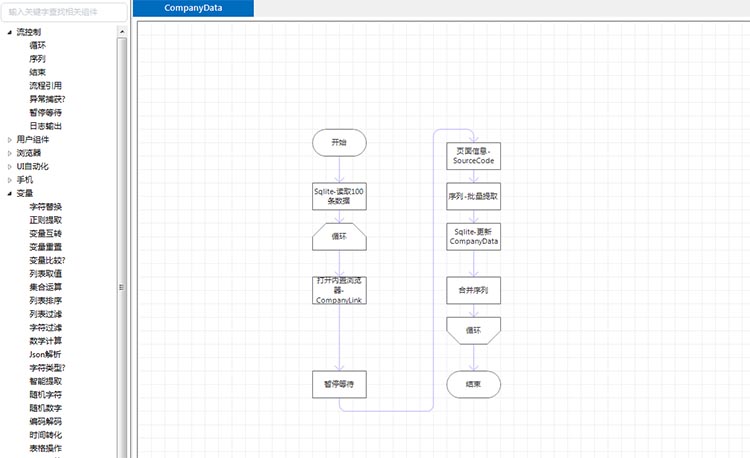The image size is (750, 458).
Task: Select 智能提取 in the tree
Action: pyautogui.click(x=45, y=381)
